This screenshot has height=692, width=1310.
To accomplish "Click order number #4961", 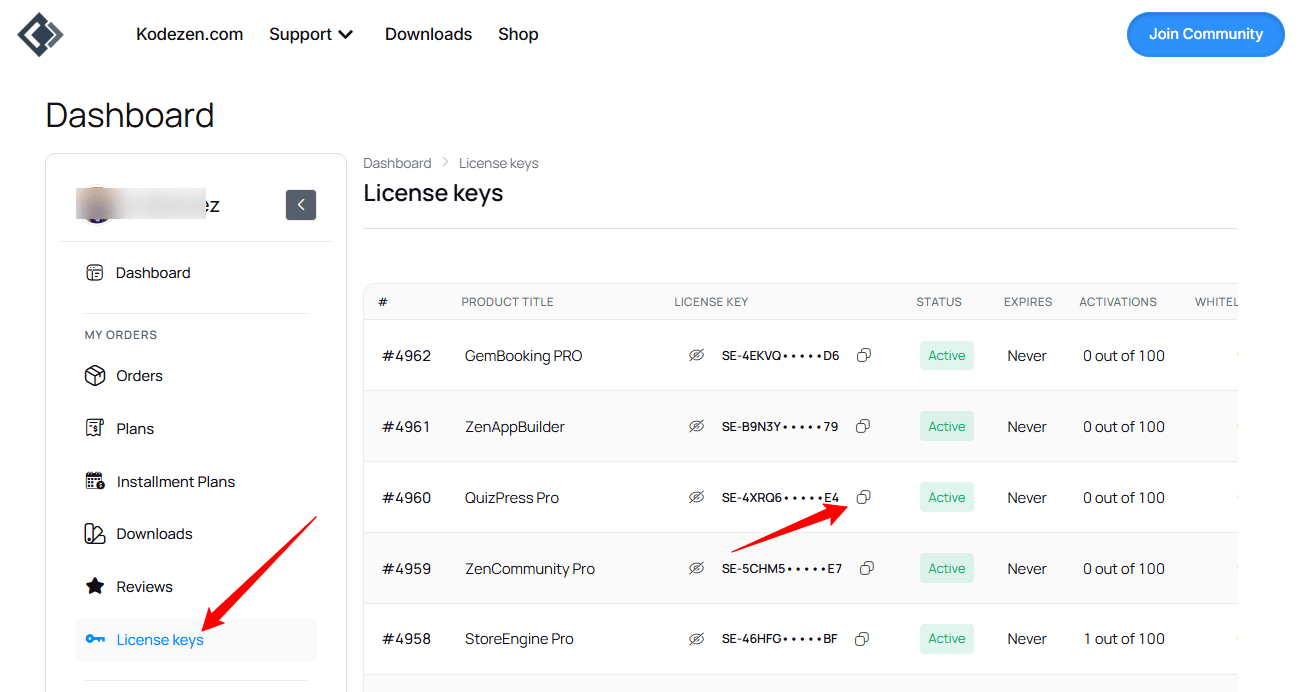I will tap(406, 426).
